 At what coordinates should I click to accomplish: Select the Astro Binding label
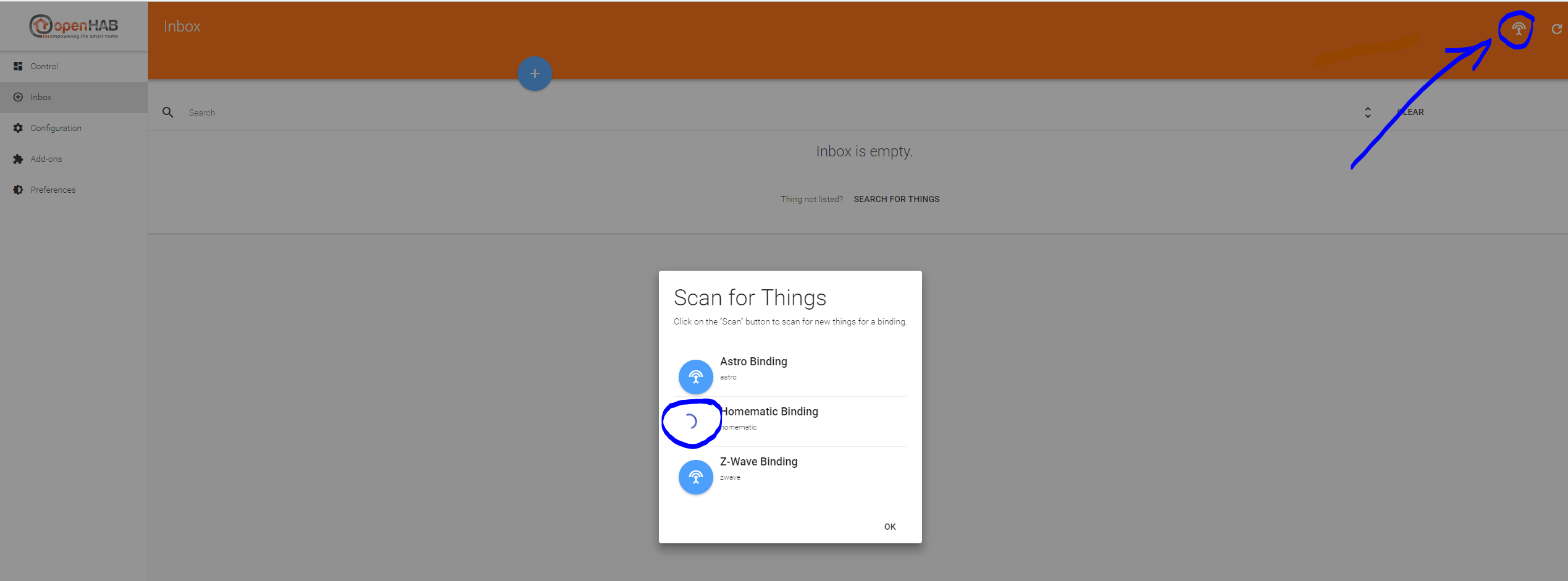[753, 362]
